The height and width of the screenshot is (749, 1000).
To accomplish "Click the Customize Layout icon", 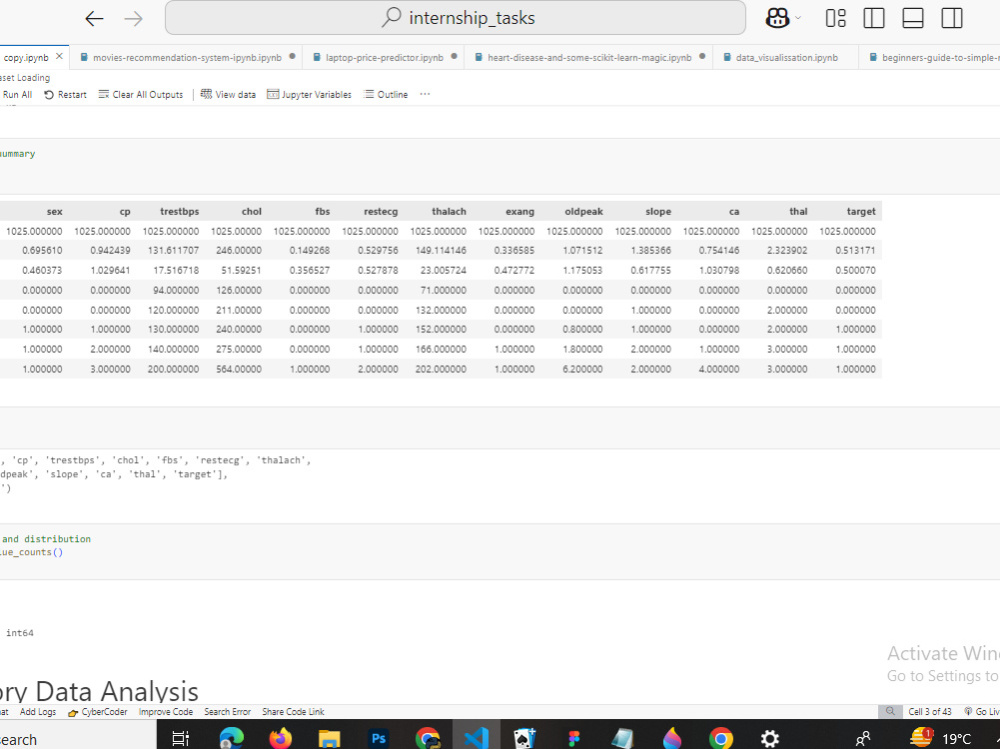I will click(836, 17).
